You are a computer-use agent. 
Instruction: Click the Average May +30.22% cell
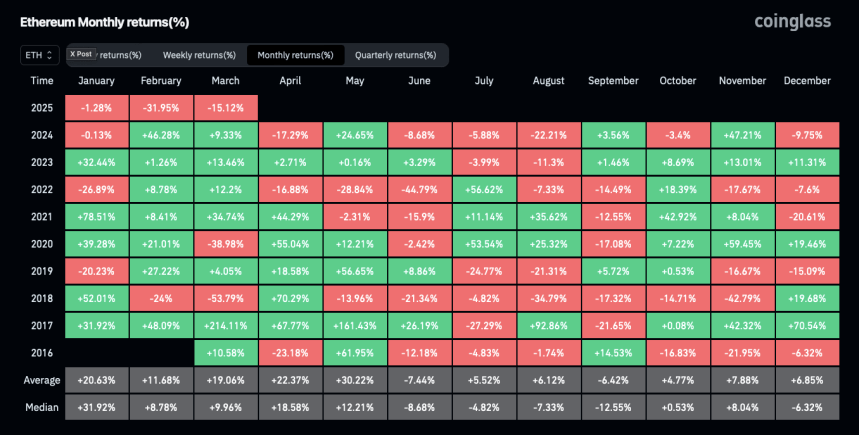(355, 379)
